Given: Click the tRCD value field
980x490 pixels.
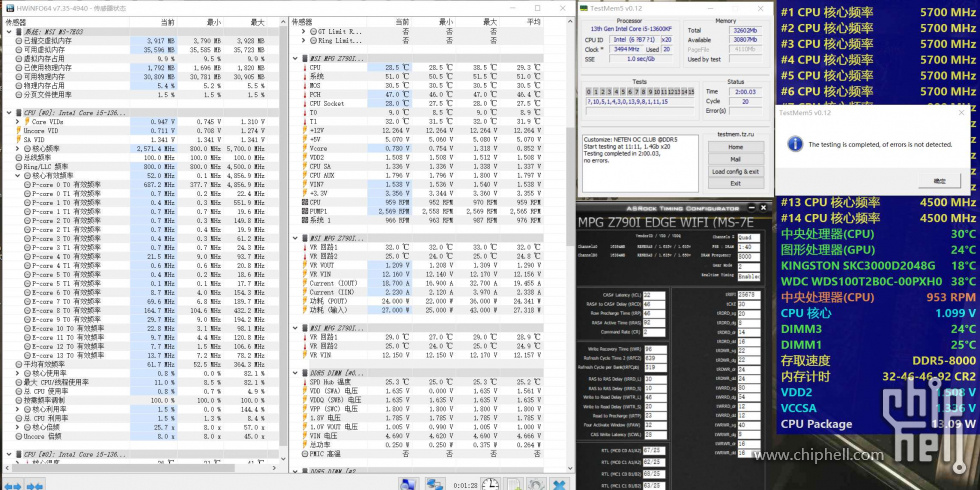Looking at the screenshot, I should tap(654, 304).
